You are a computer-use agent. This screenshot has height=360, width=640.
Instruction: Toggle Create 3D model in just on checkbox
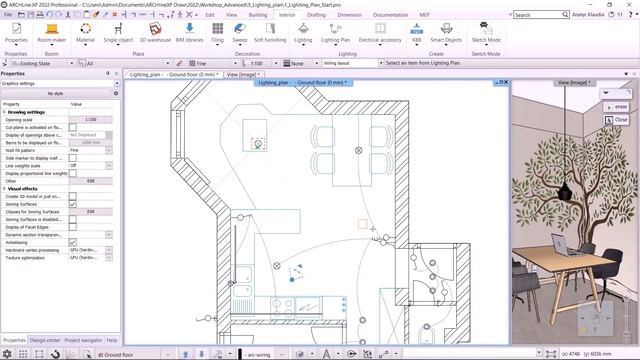point(73,196)
